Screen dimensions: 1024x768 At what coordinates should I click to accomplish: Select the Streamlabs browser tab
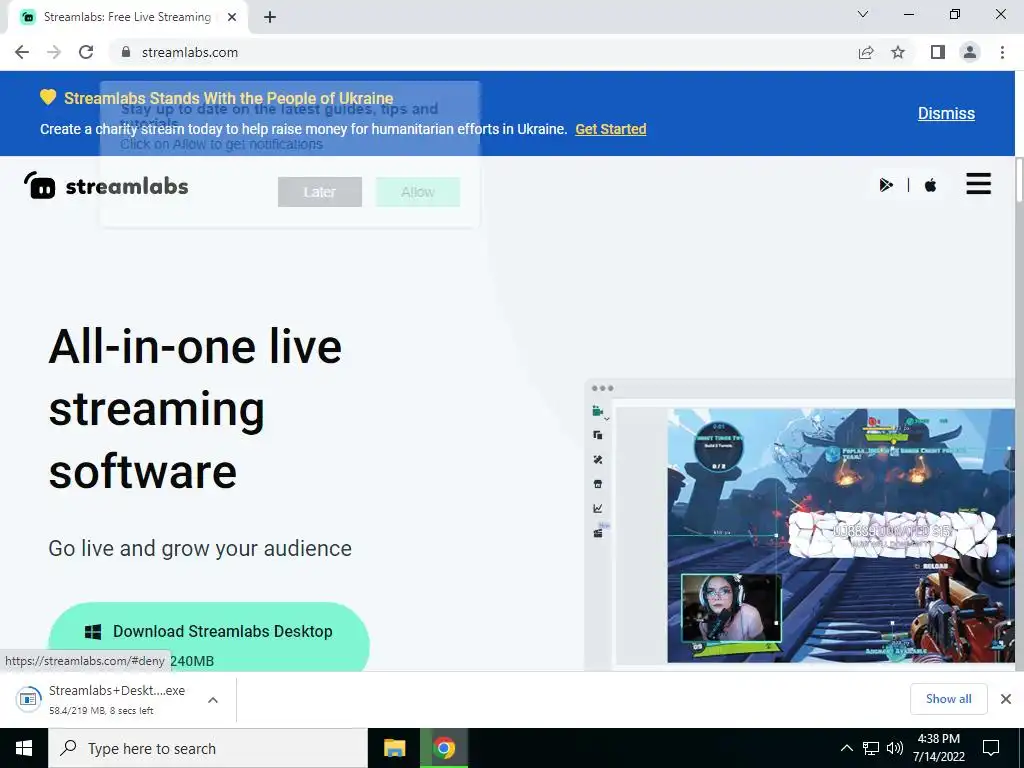[x=128, y=17]
